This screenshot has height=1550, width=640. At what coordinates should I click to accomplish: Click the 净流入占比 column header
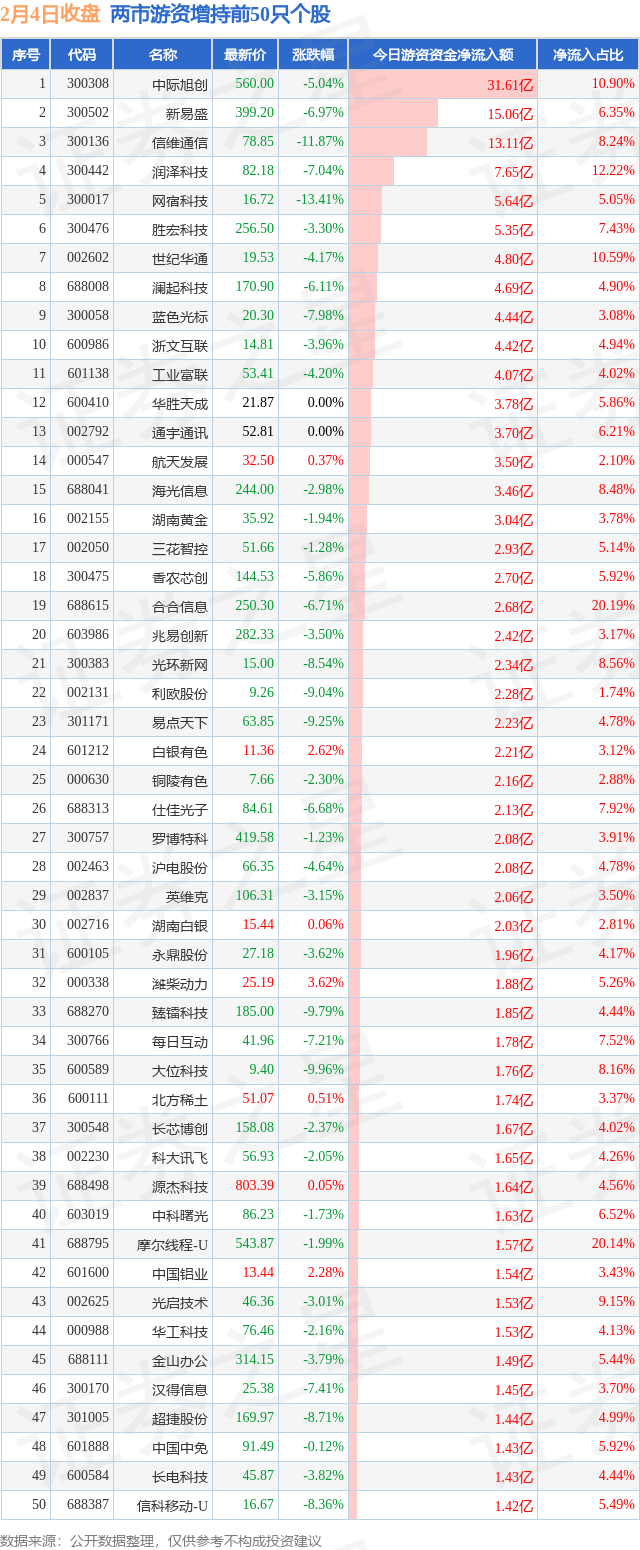tap(589, 55)
